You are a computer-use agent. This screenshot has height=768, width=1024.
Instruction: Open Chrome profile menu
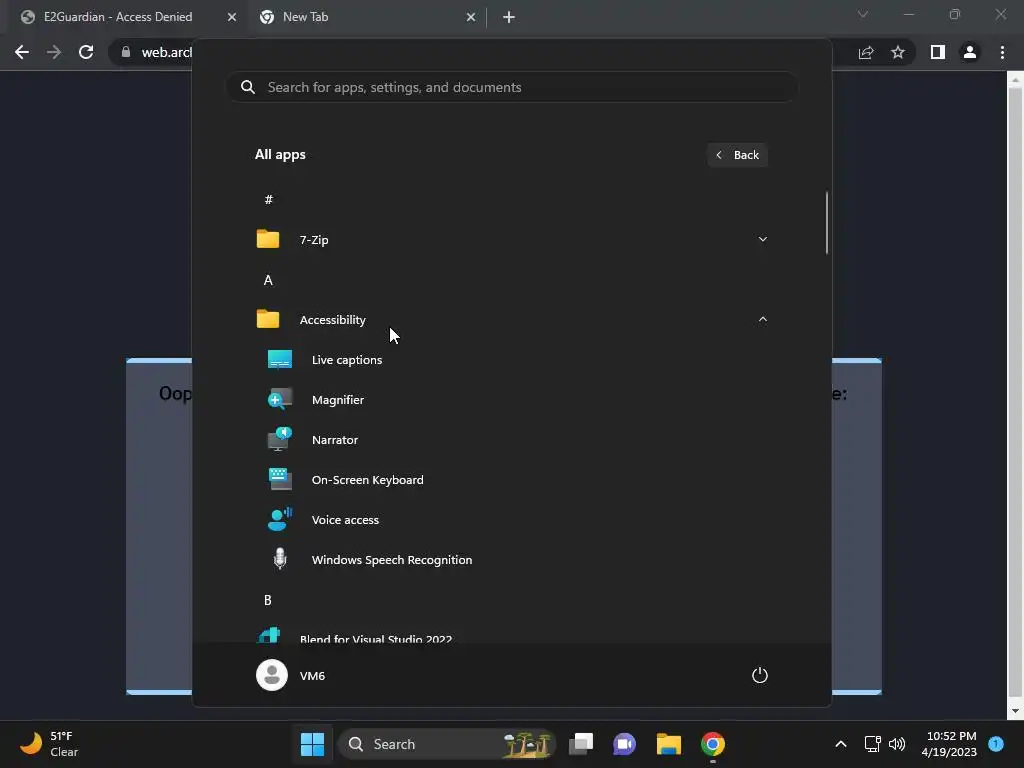point(970,52)
